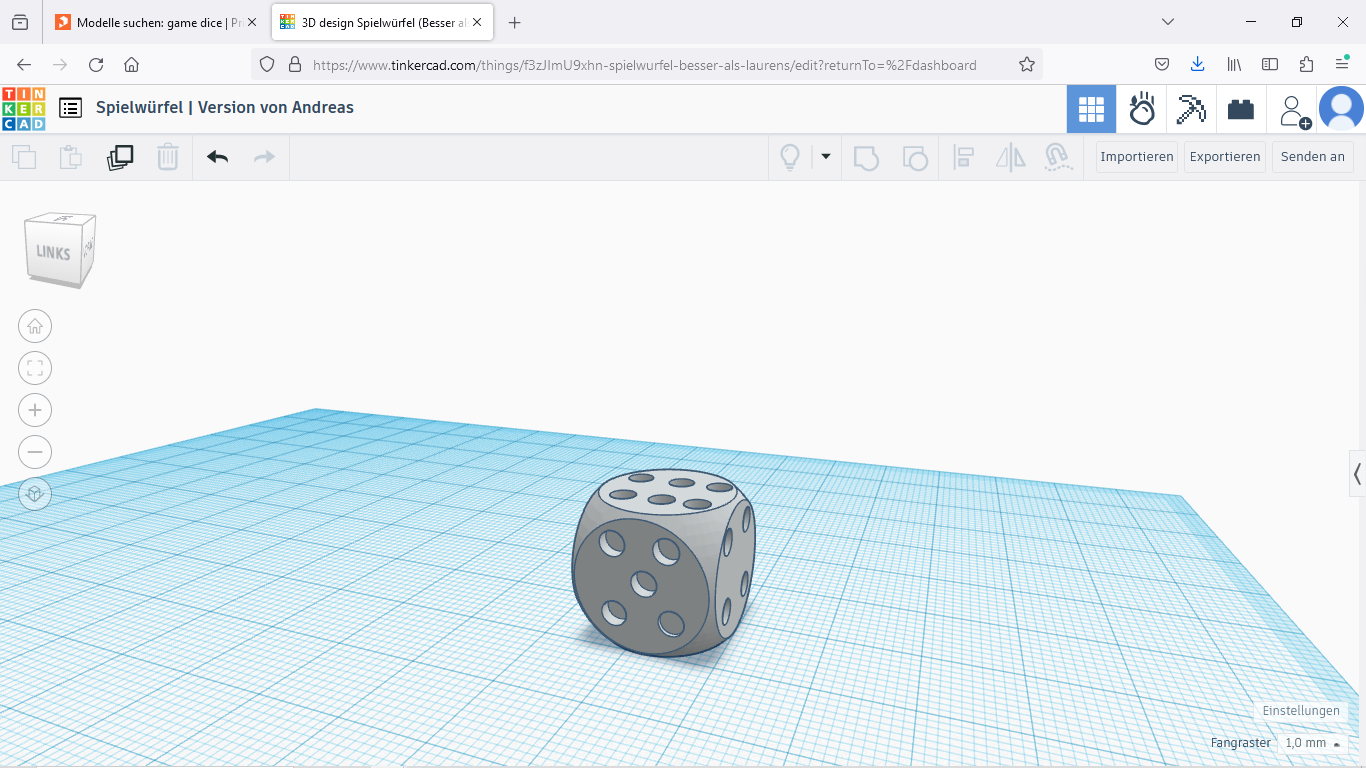The width and height of the screenshot is (1366, 768).
Task: Open the library bookmarks icon
Action: coord(1234,65)
